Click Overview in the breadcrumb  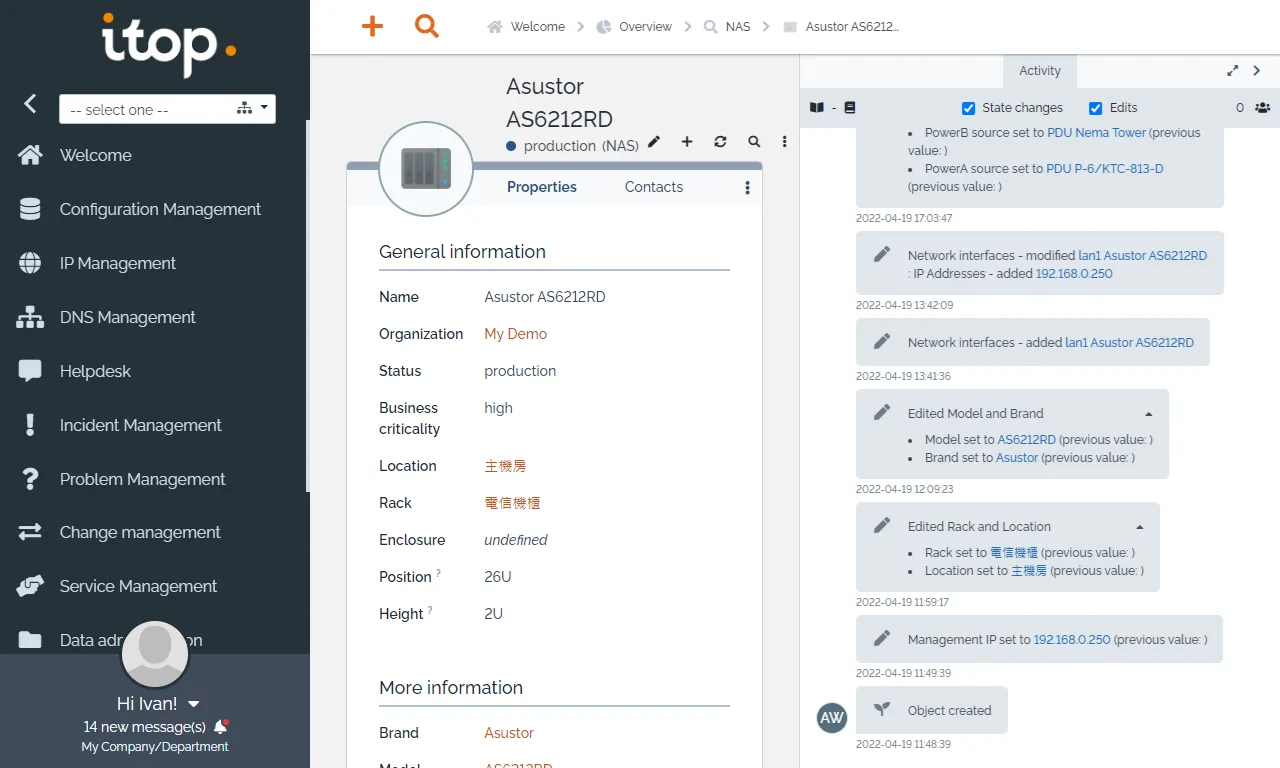coord(645,27)
